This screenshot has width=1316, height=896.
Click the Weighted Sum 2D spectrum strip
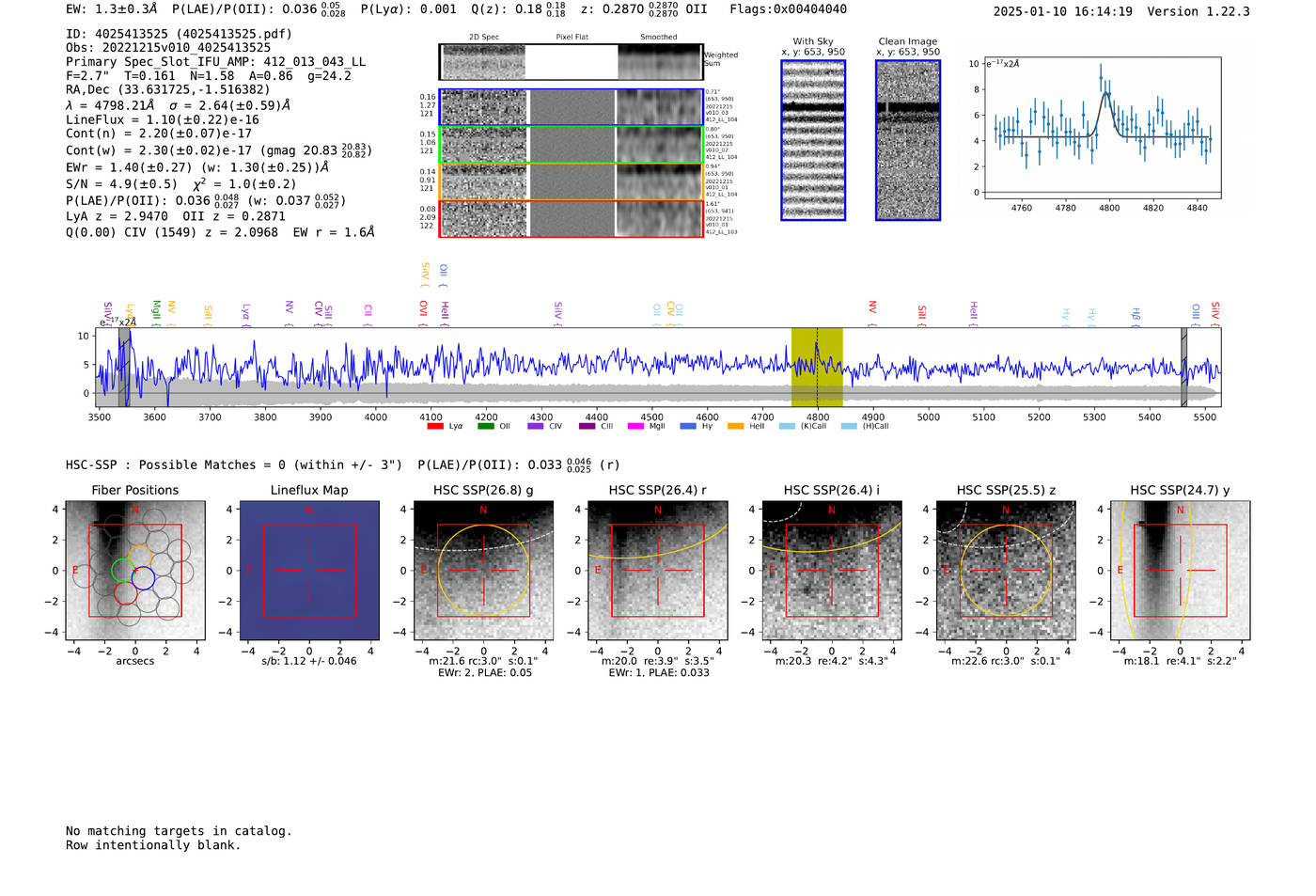(x=572, y=61)
